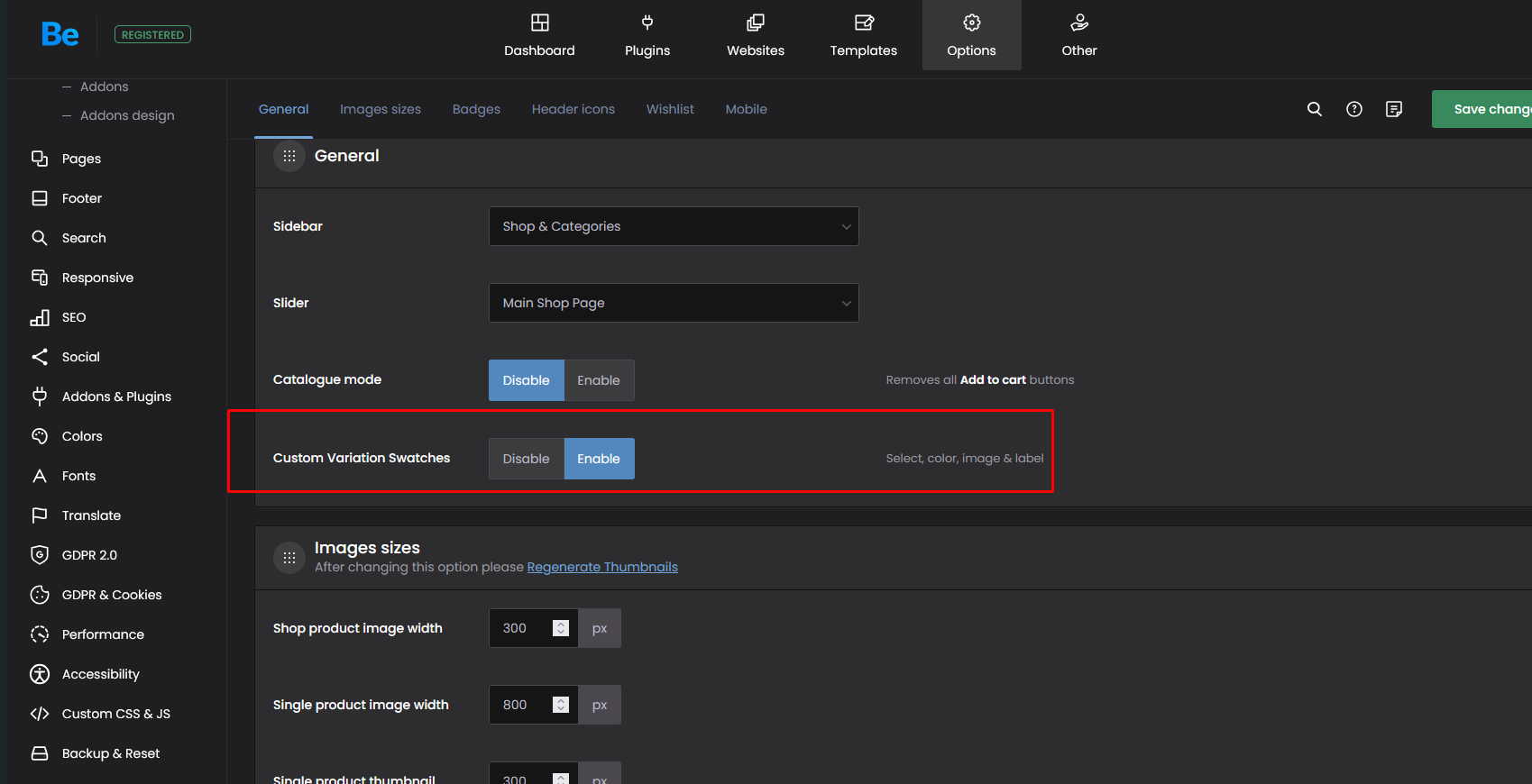Click the Backup & Reset drive icon
Viewport: 1532px width, 784px height.
tap(40, 753)
